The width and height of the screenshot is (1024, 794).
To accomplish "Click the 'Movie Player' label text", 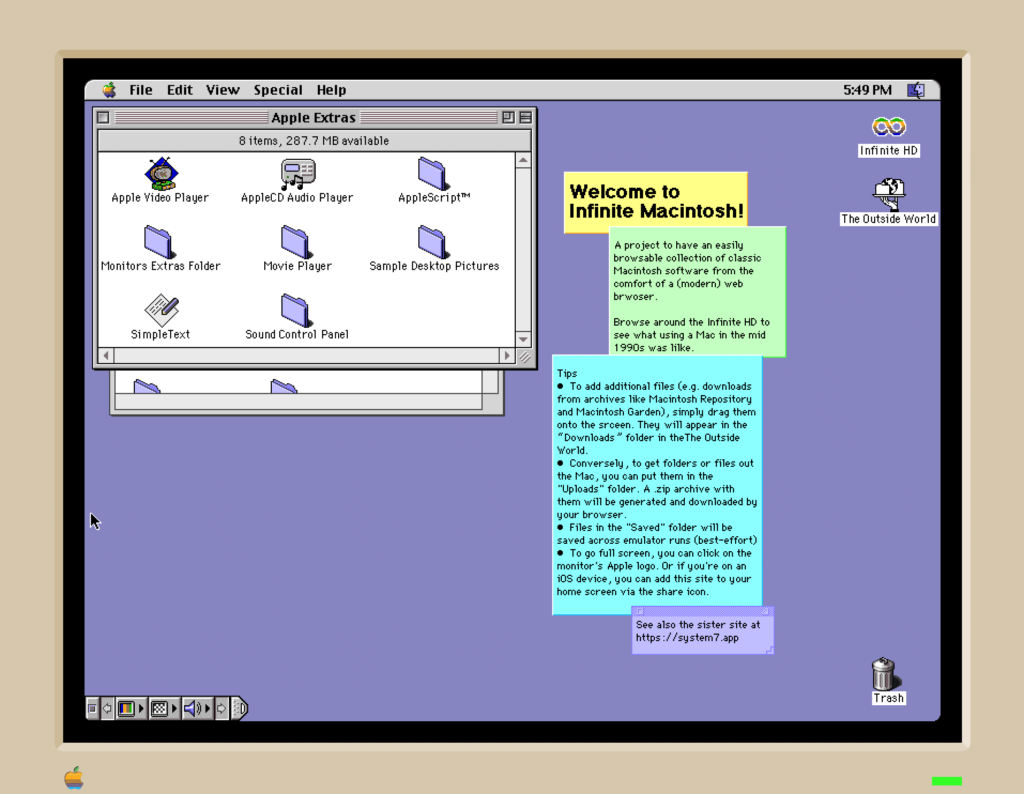I will coord(297,266).
